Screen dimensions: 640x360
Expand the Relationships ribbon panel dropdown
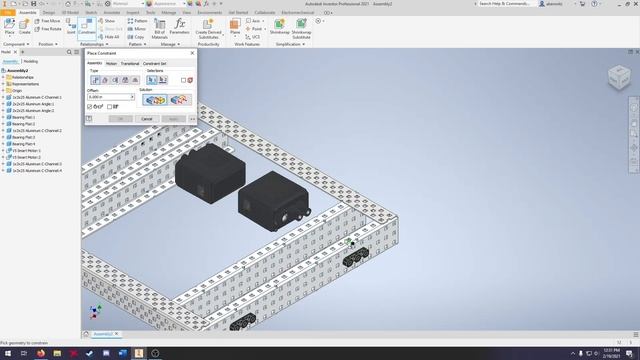click(x=94, y=44)
